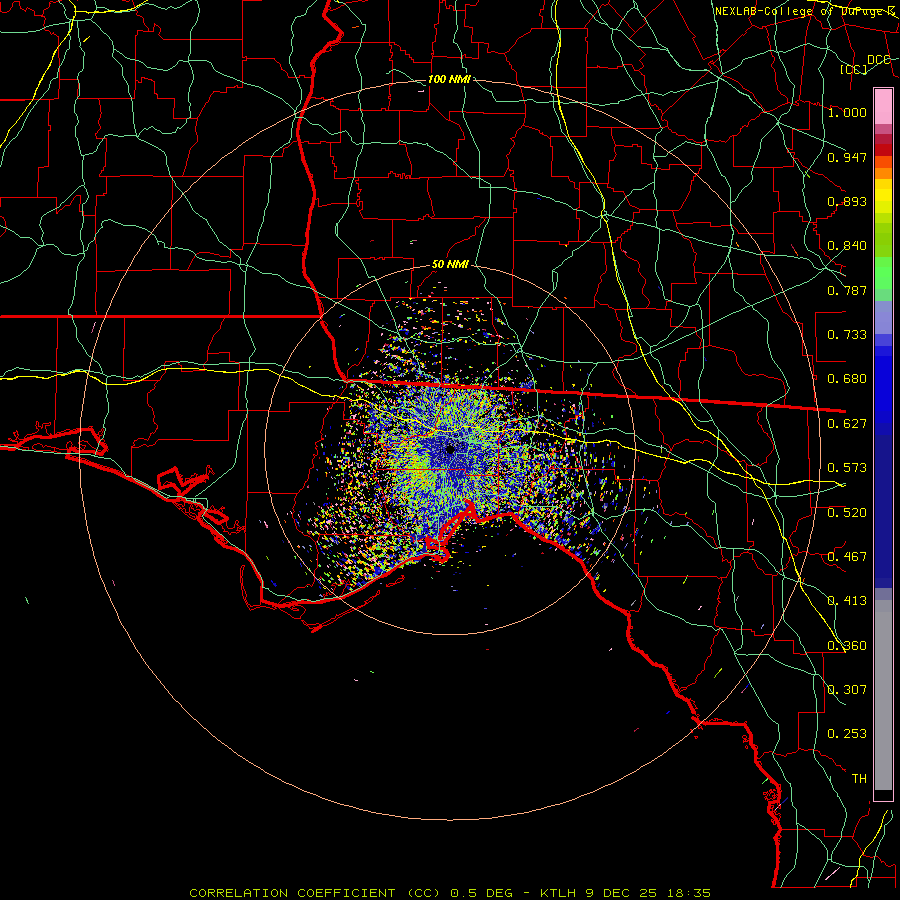The image size is (900, 900).
Task: Pick the bright green color bar segment
Action: tap(883, 273)
